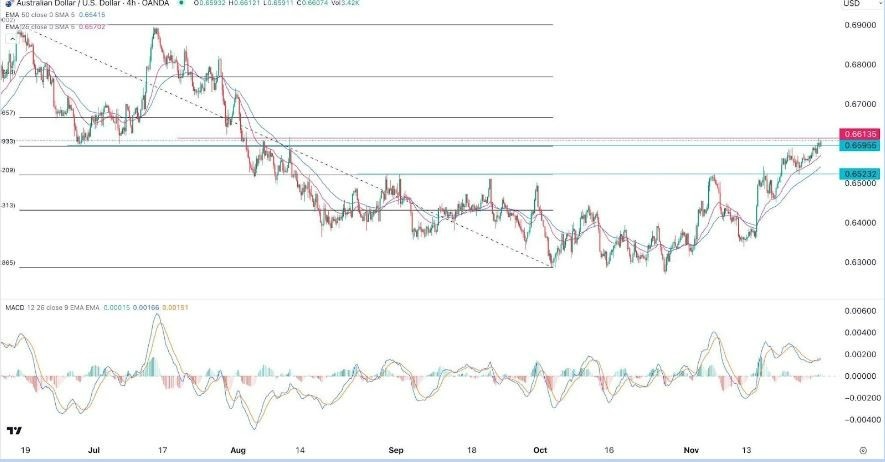Click the 0.64000 price axis value
The width and height of the screenshot is (885, 462).
860,223
